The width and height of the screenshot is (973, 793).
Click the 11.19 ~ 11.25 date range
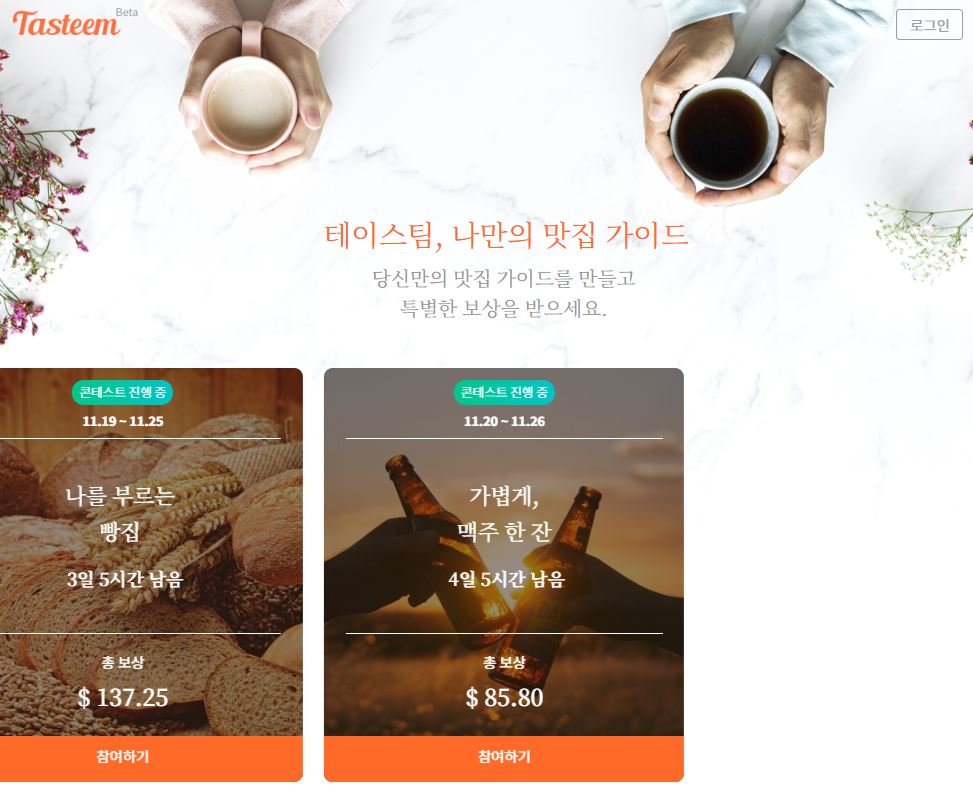pos(123,421)
